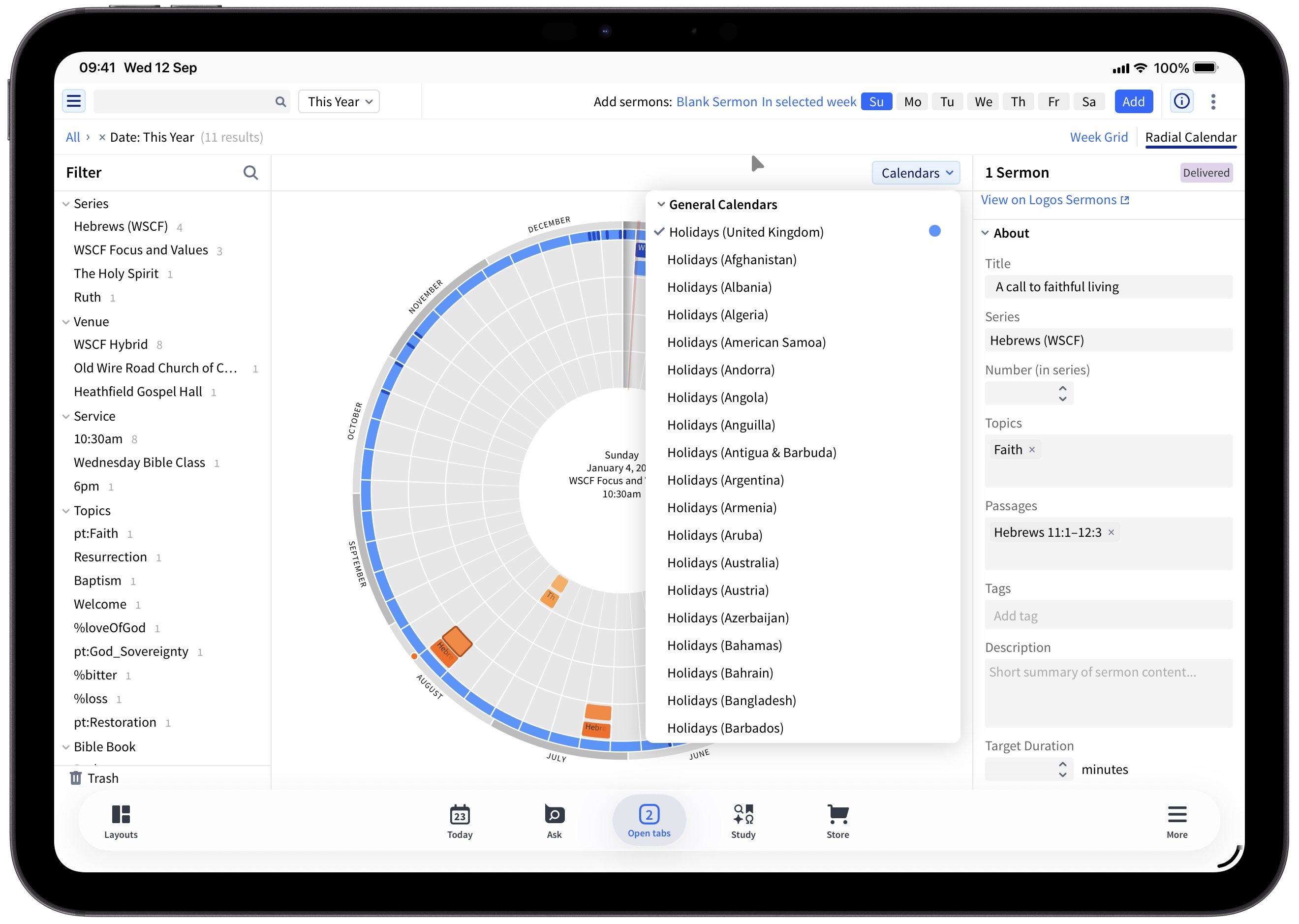Viewport: 1299px width, 924px height.
Task: Open the hamburger sidebar menu
Action: point(73,102)
